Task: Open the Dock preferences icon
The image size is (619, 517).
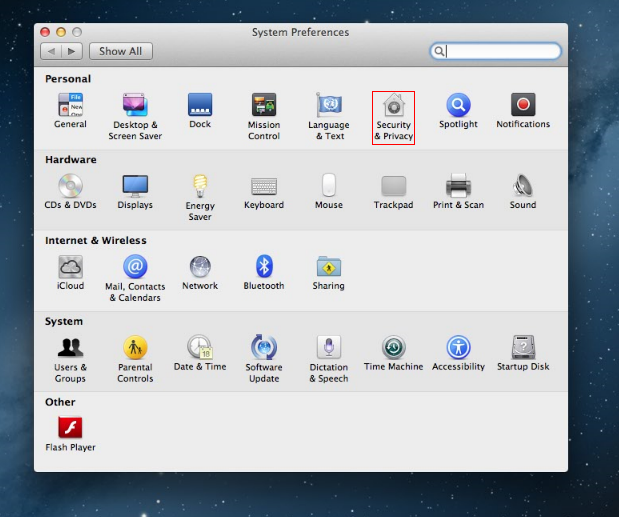Action: [x=200, y=105]
